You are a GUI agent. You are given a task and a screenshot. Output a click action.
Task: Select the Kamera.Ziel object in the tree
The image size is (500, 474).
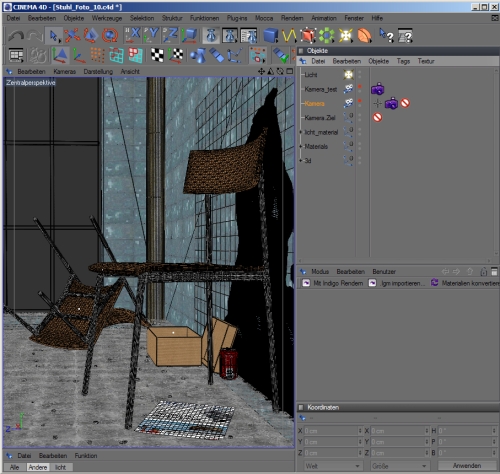320,118
